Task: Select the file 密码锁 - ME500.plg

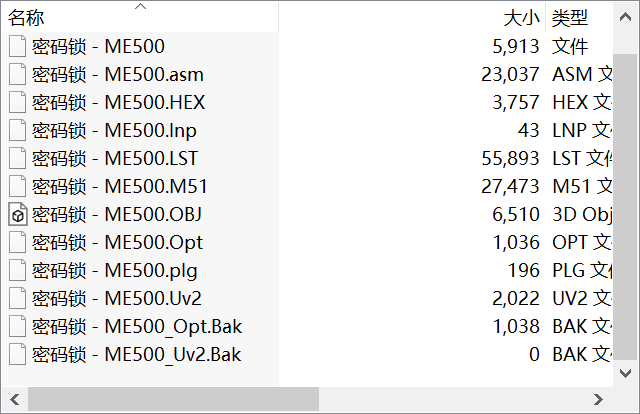Action: click(115, 271)
